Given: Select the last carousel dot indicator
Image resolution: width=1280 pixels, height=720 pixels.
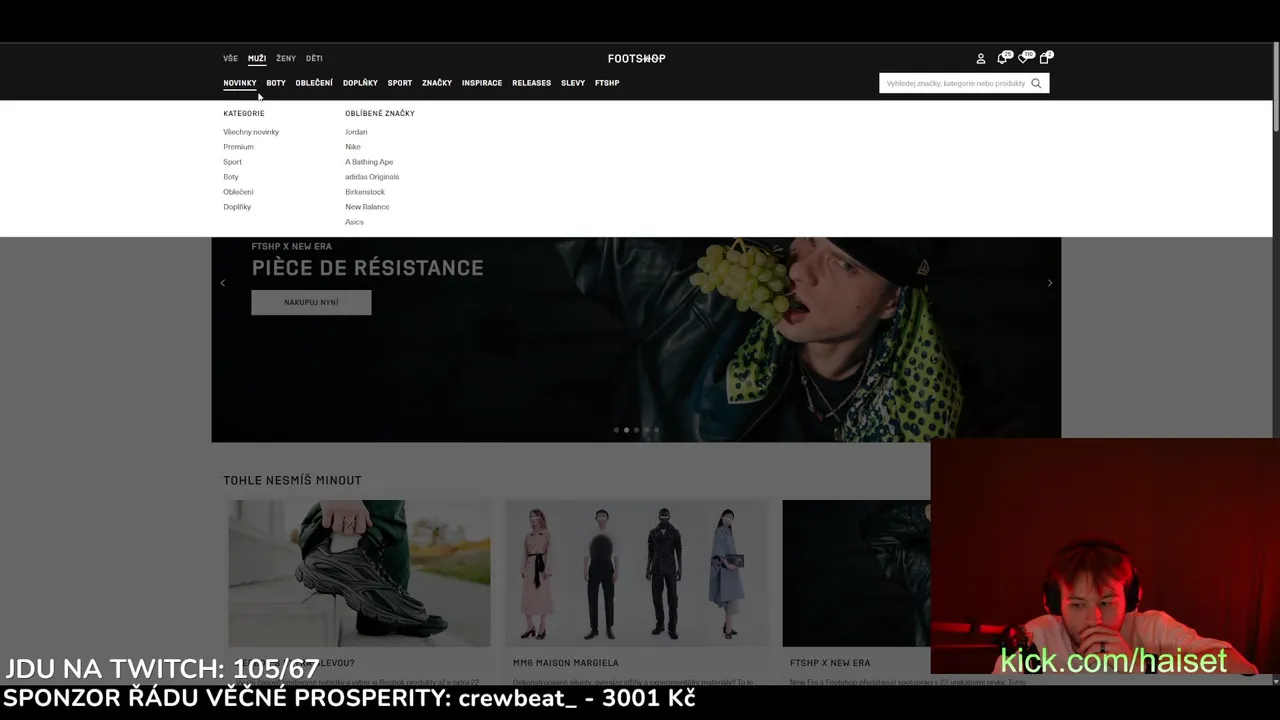Looking at the screenshot, I should pyautogui.click(x=656, y=430).
